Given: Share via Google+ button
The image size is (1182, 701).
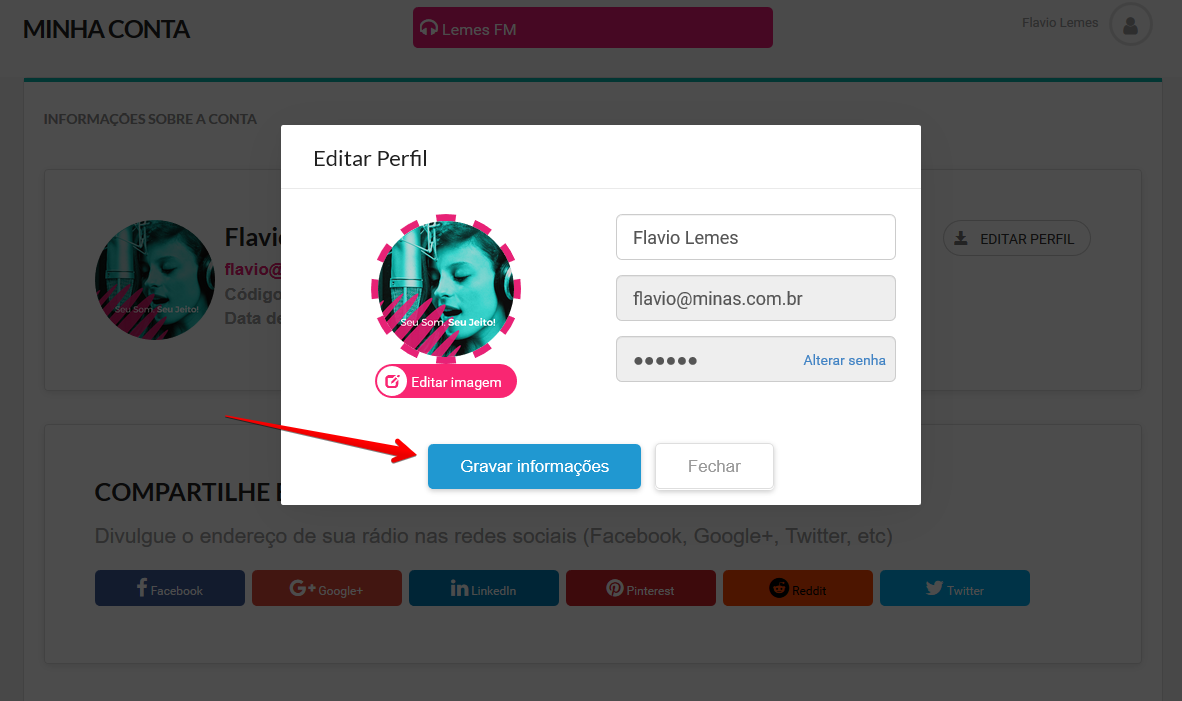Looking at the screenshot, I should pos(326,588).
